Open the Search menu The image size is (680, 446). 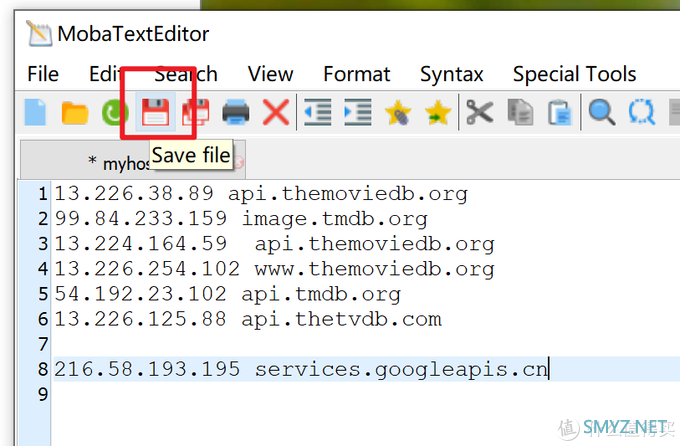pyautogui.click(x=186, y=74)
